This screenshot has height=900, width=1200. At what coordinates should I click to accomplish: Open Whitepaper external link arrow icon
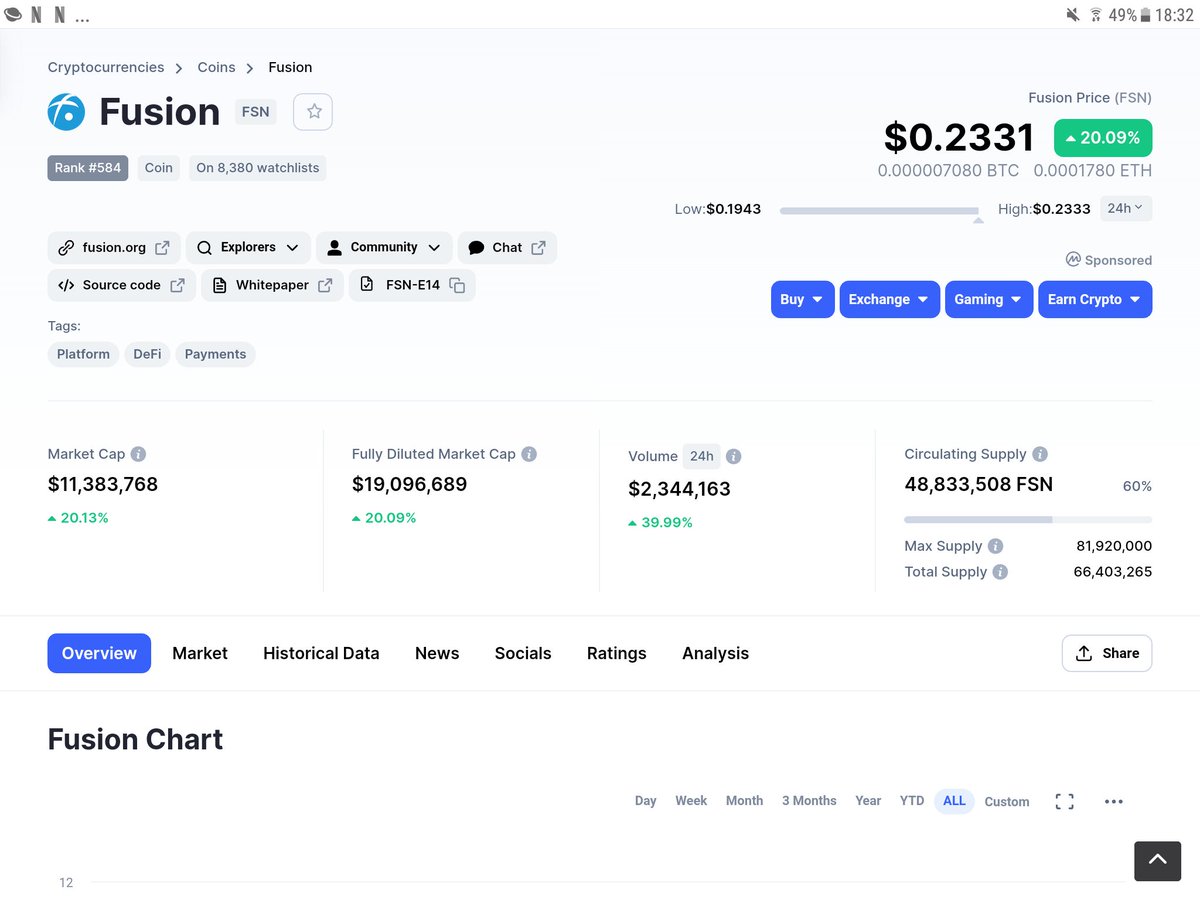click(x=325, y=285)
